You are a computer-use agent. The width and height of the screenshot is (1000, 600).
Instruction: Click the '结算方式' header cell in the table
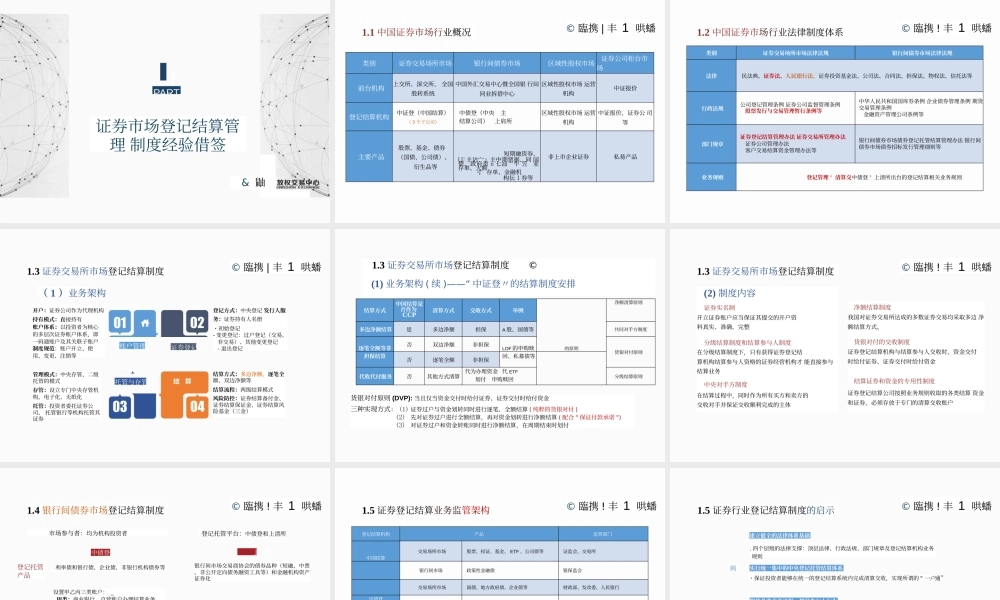click(374, 310)
